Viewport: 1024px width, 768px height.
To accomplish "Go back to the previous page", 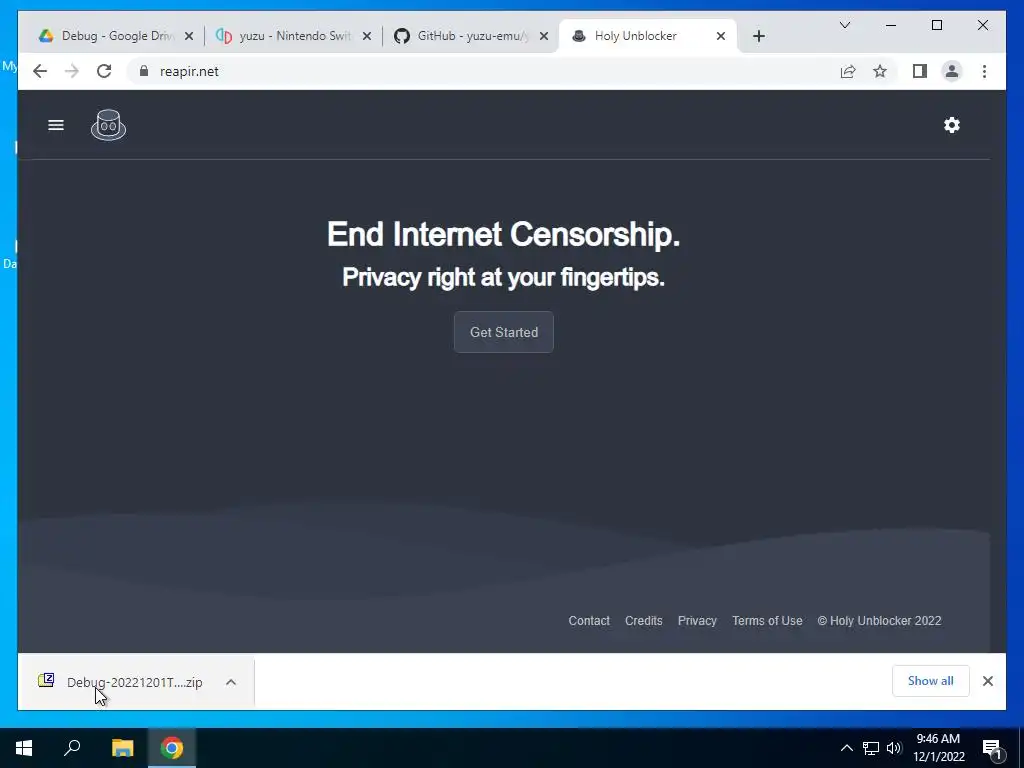I will pos(40,71).
